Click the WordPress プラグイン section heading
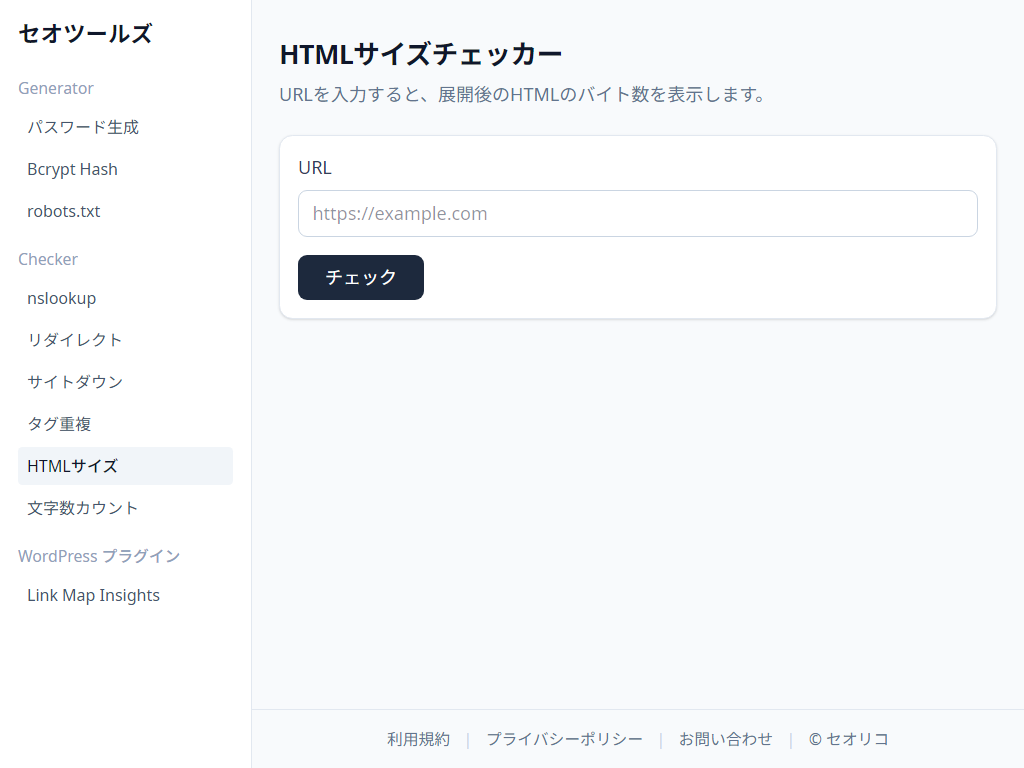The image size is (1024, 768). (99, 556)
